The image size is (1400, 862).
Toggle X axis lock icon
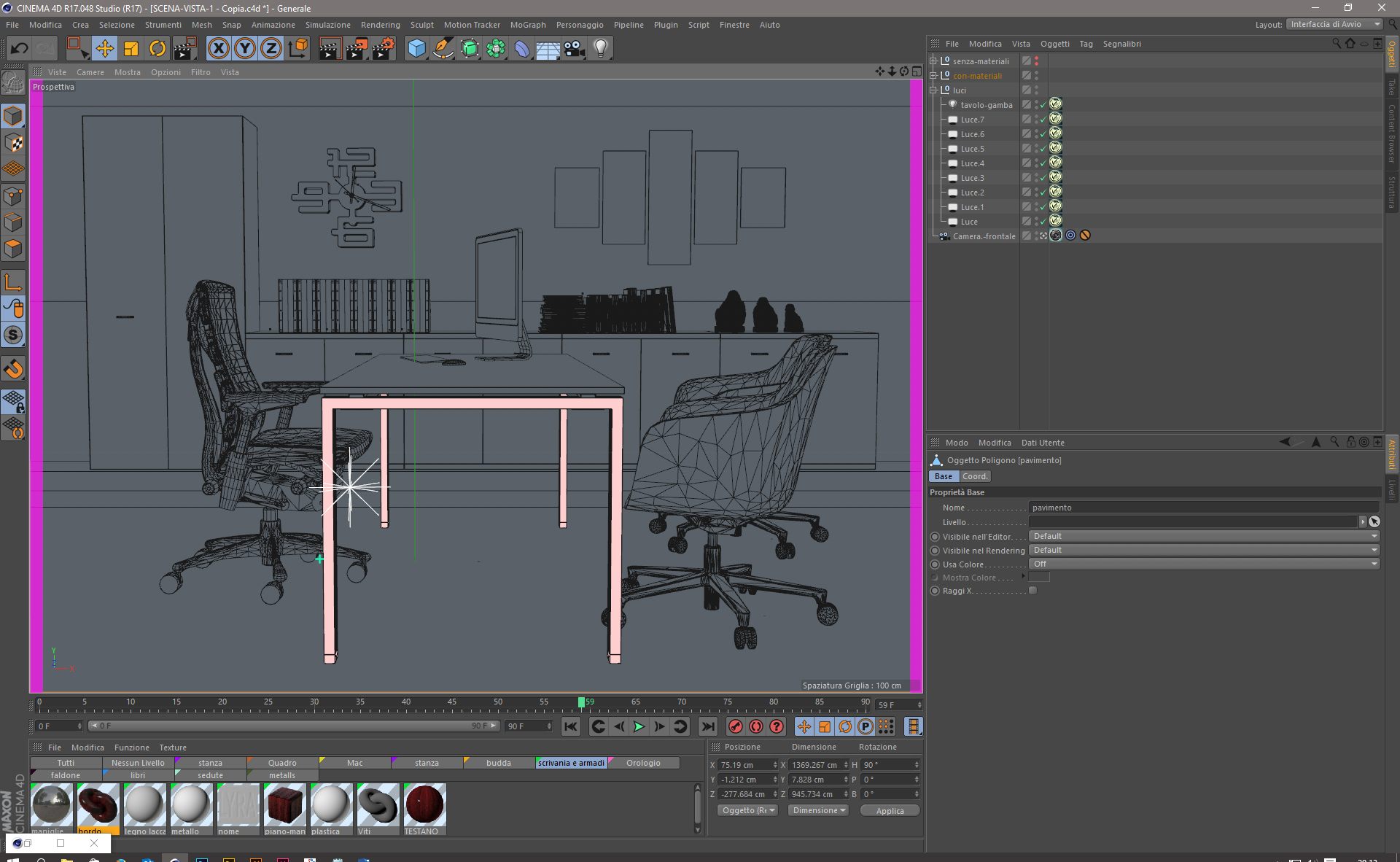(218, 49)
